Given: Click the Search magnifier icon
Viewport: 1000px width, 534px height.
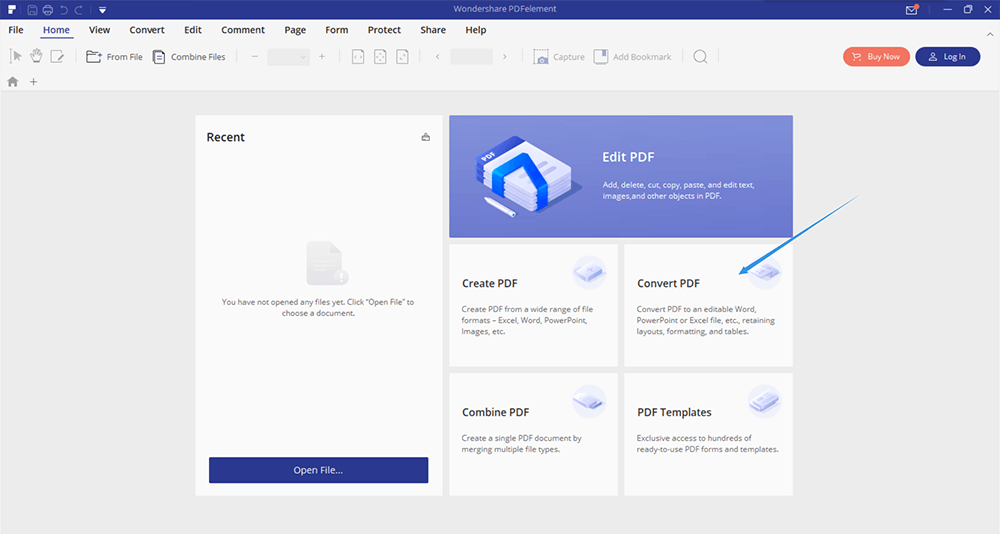Looking at the screenshot, I should coord(700,57).
